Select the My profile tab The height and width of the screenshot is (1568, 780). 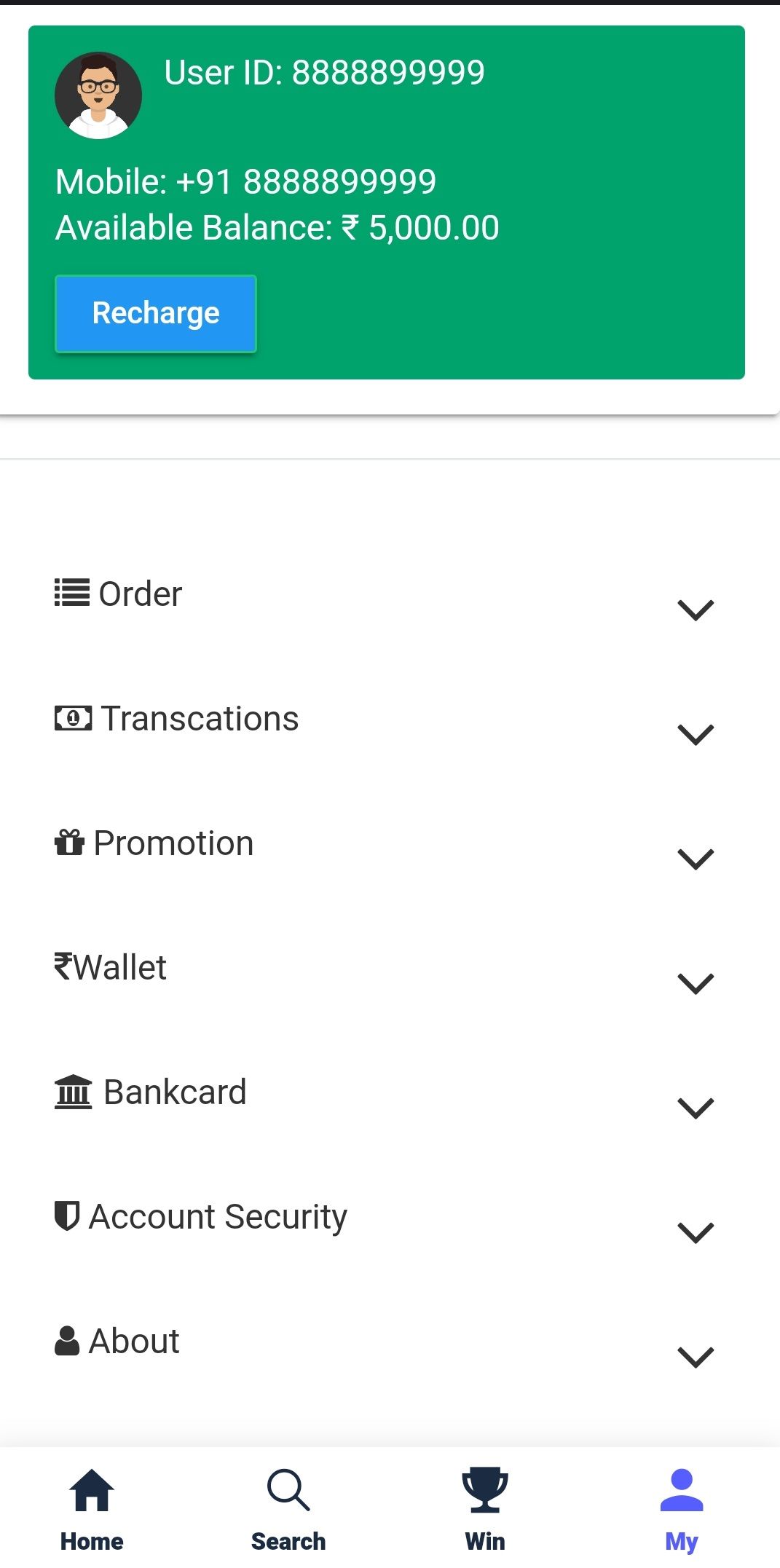(682, 1508)
